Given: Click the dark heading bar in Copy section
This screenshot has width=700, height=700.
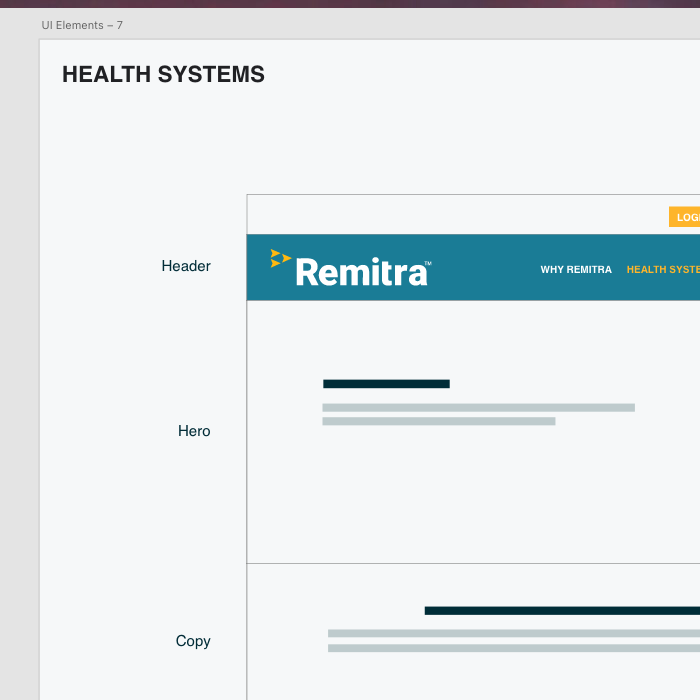Looking at the screenshot, I should coord(560,610).
